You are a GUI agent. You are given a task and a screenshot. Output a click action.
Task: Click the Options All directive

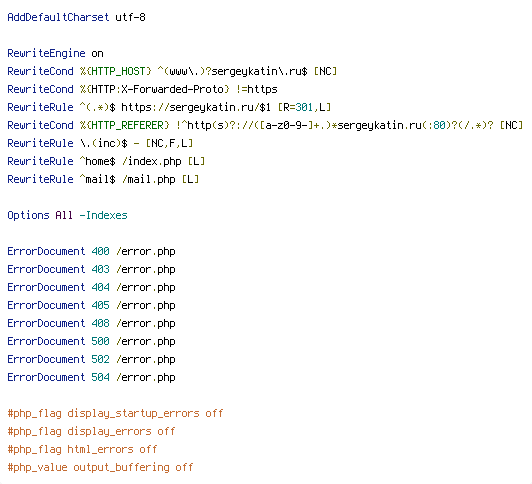pyautogui.click(x=40, y=215)
